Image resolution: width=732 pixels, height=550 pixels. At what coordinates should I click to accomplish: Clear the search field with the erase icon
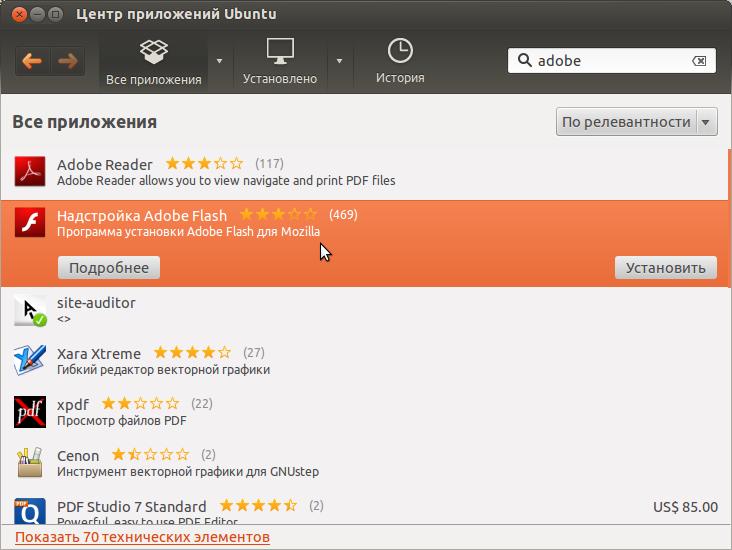pos(699,61)
